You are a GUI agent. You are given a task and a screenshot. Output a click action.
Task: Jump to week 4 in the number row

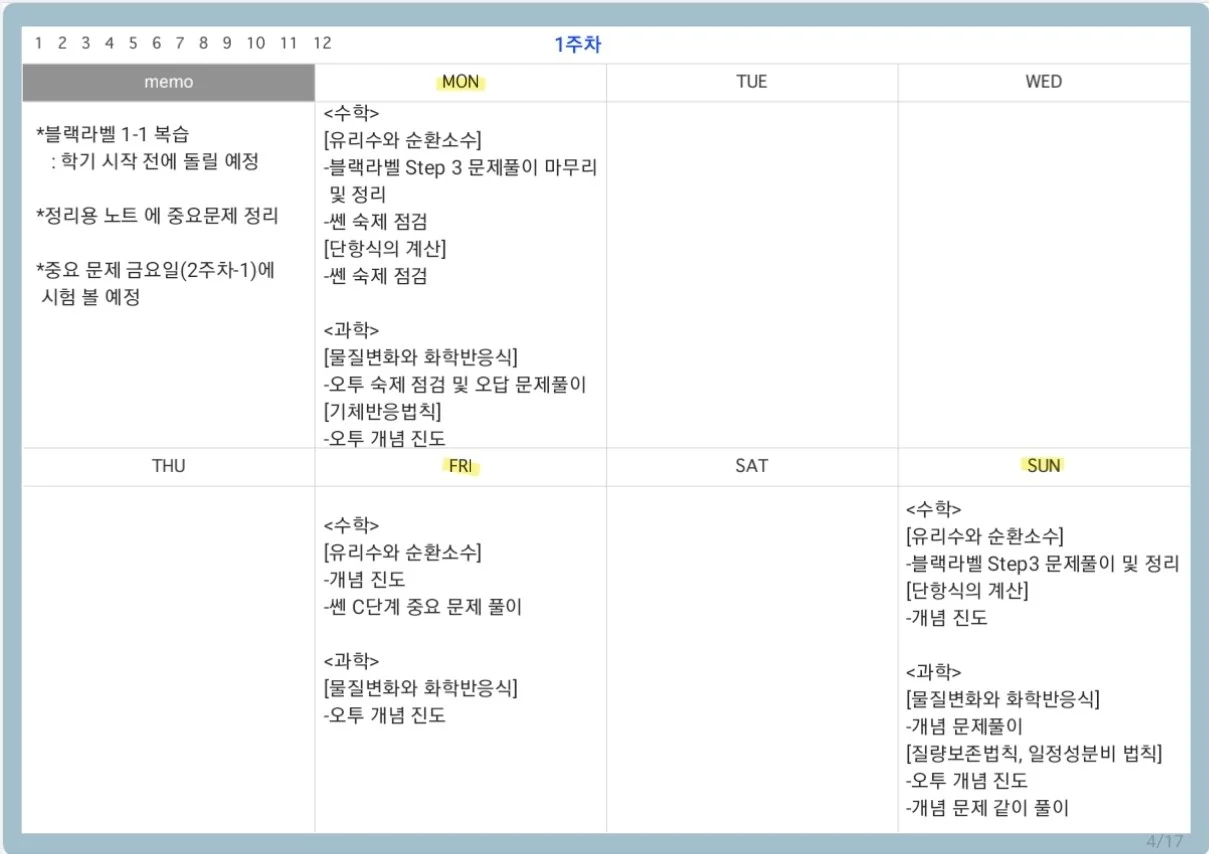click(109, 43)
